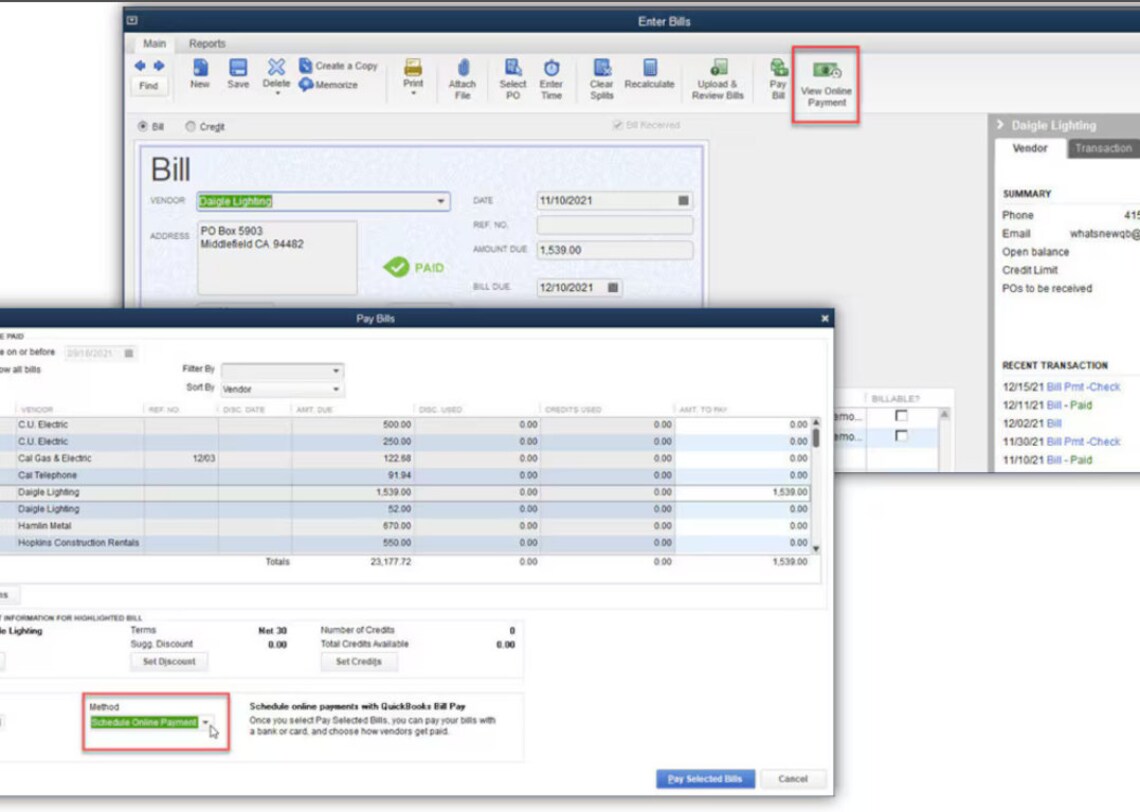Click the vendor Address box on the Bill
1140x812 pixels.
point(277,257)
